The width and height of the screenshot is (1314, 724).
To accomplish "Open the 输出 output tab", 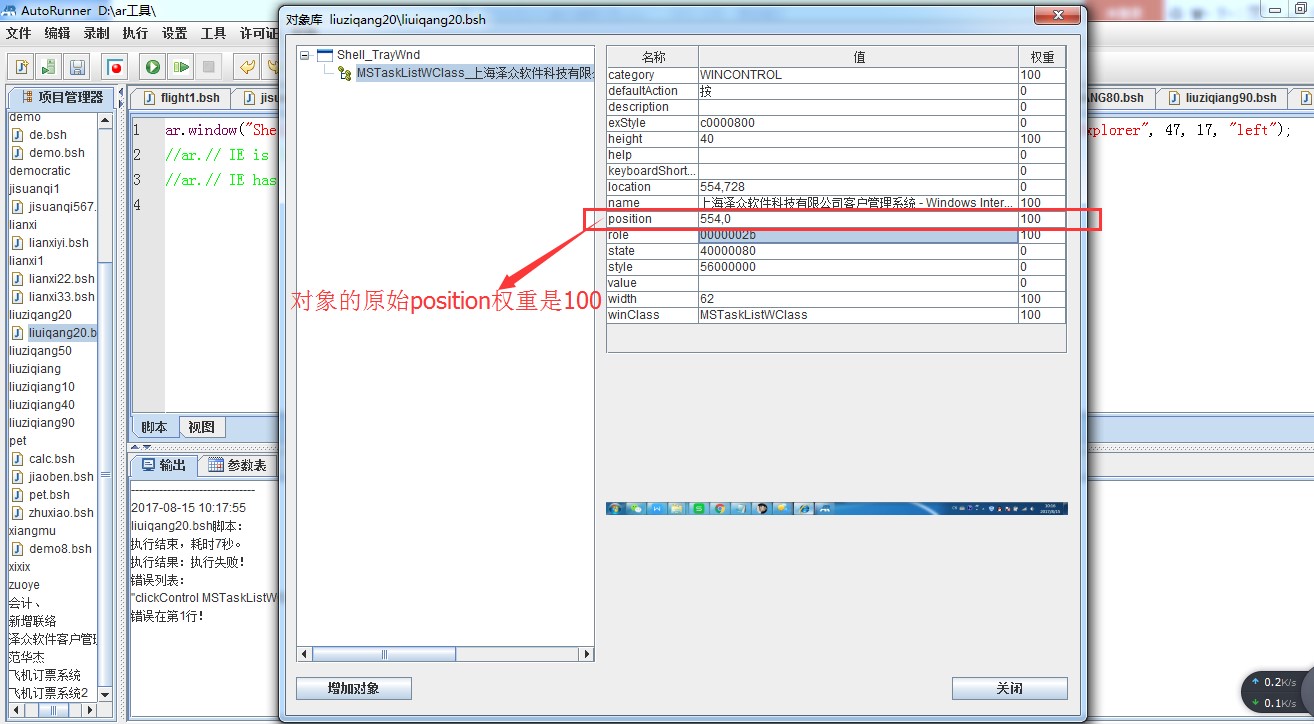I will point(163,465).
